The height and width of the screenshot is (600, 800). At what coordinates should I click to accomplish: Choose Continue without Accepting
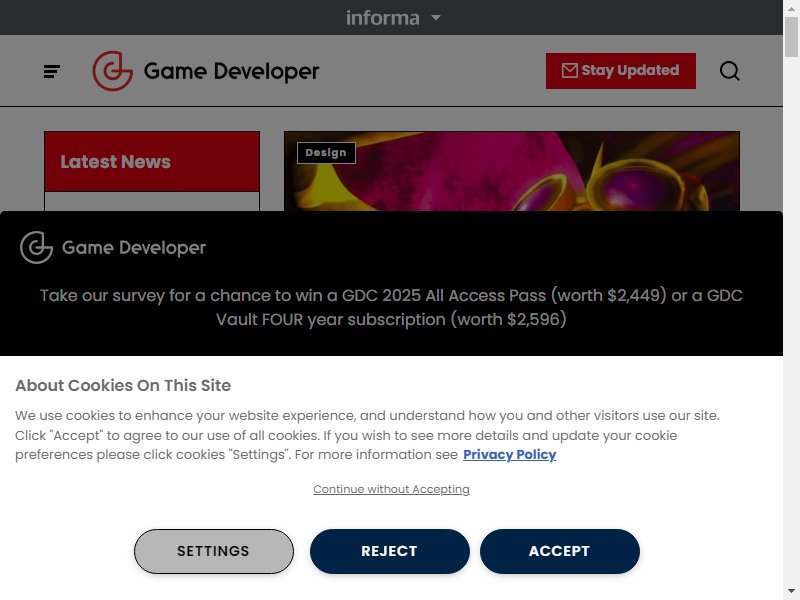[x=391, y=489]
